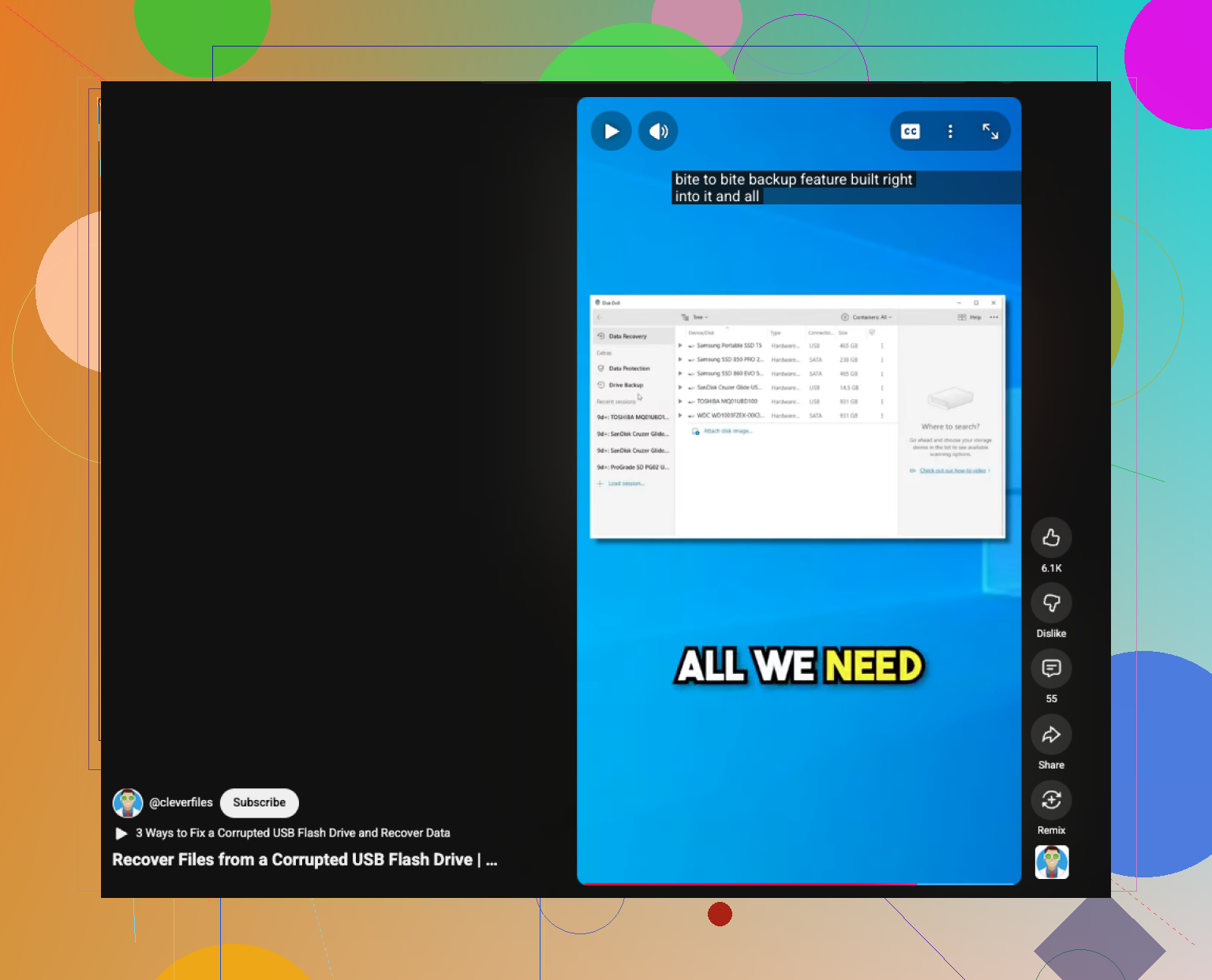Subscribe to the cleverfiles channel
The height and width of the screenshot is (980, 1212).
[260, 802]
